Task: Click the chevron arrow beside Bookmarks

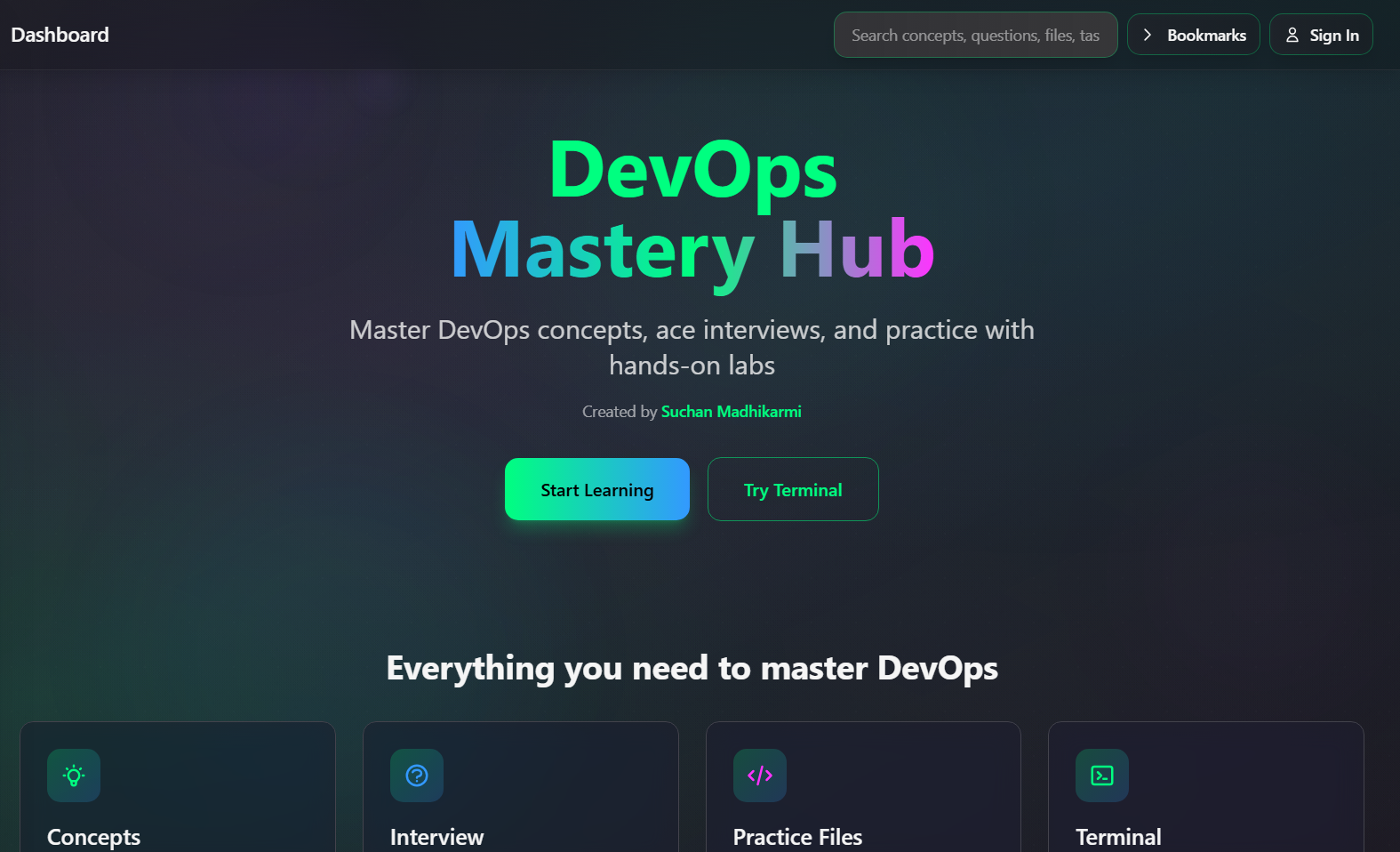Action: coord(1148,35)
